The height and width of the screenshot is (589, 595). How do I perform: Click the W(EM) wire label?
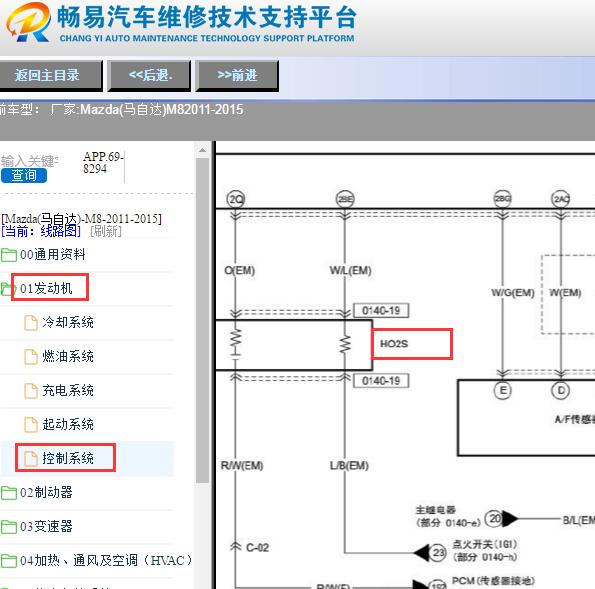pos(565,293)
